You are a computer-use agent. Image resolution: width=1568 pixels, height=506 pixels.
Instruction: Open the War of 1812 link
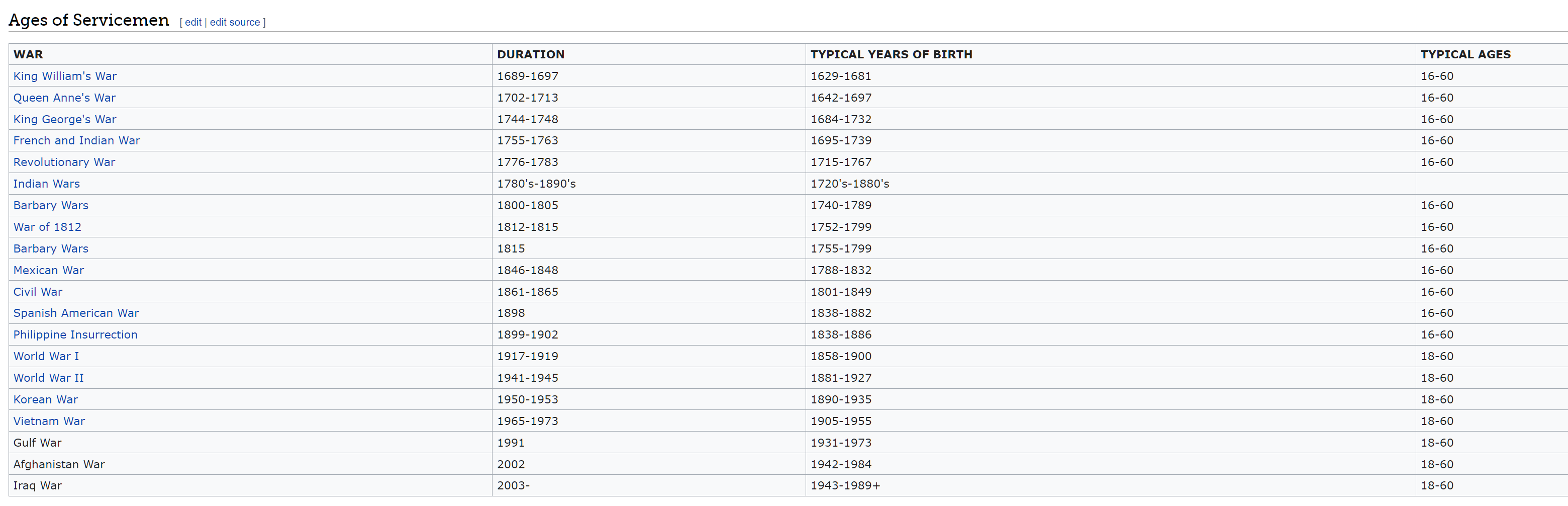(x=47, y=227)
